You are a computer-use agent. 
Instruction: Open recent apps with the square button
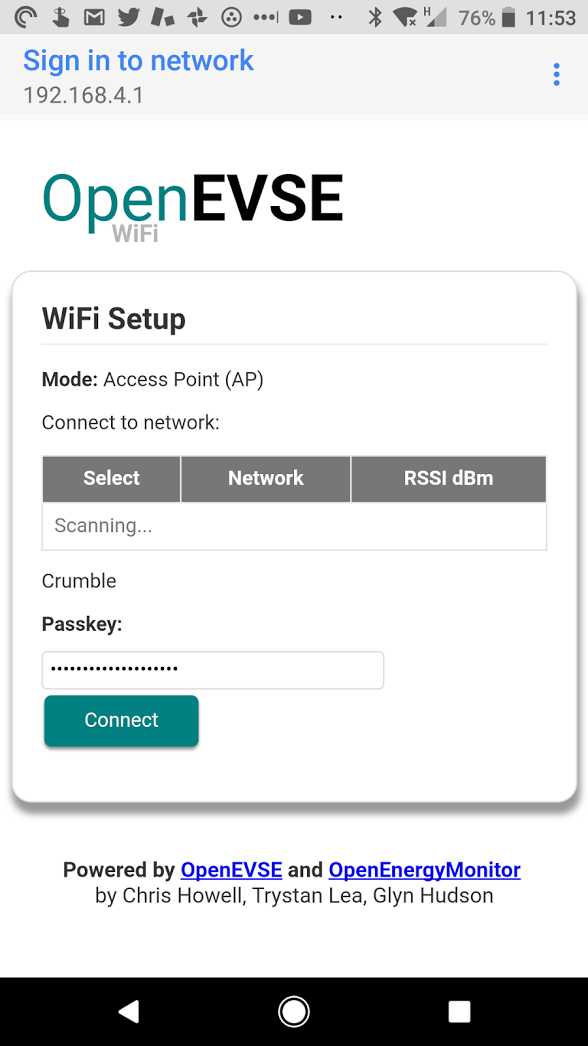tap(459, 1011)
